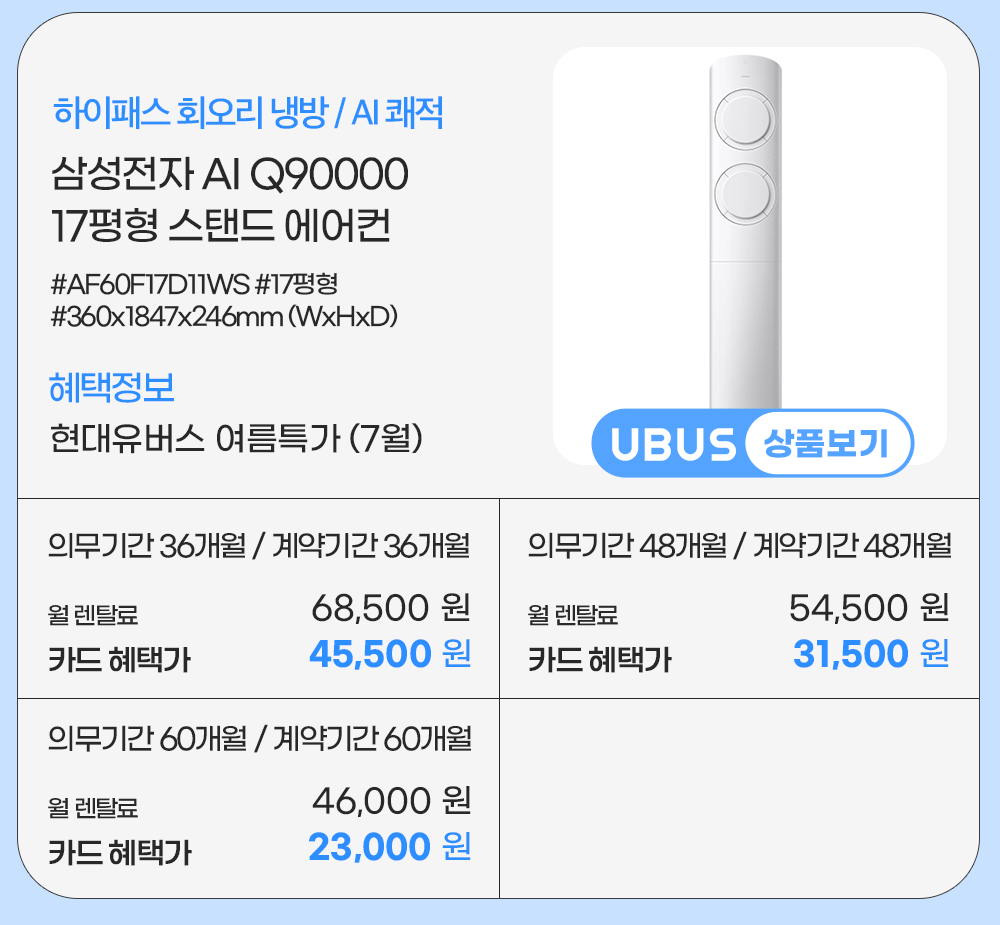1000x925 pixels.
Task: Click the 23,000 원 card benefit price
Action: click(x=390, y=848)
